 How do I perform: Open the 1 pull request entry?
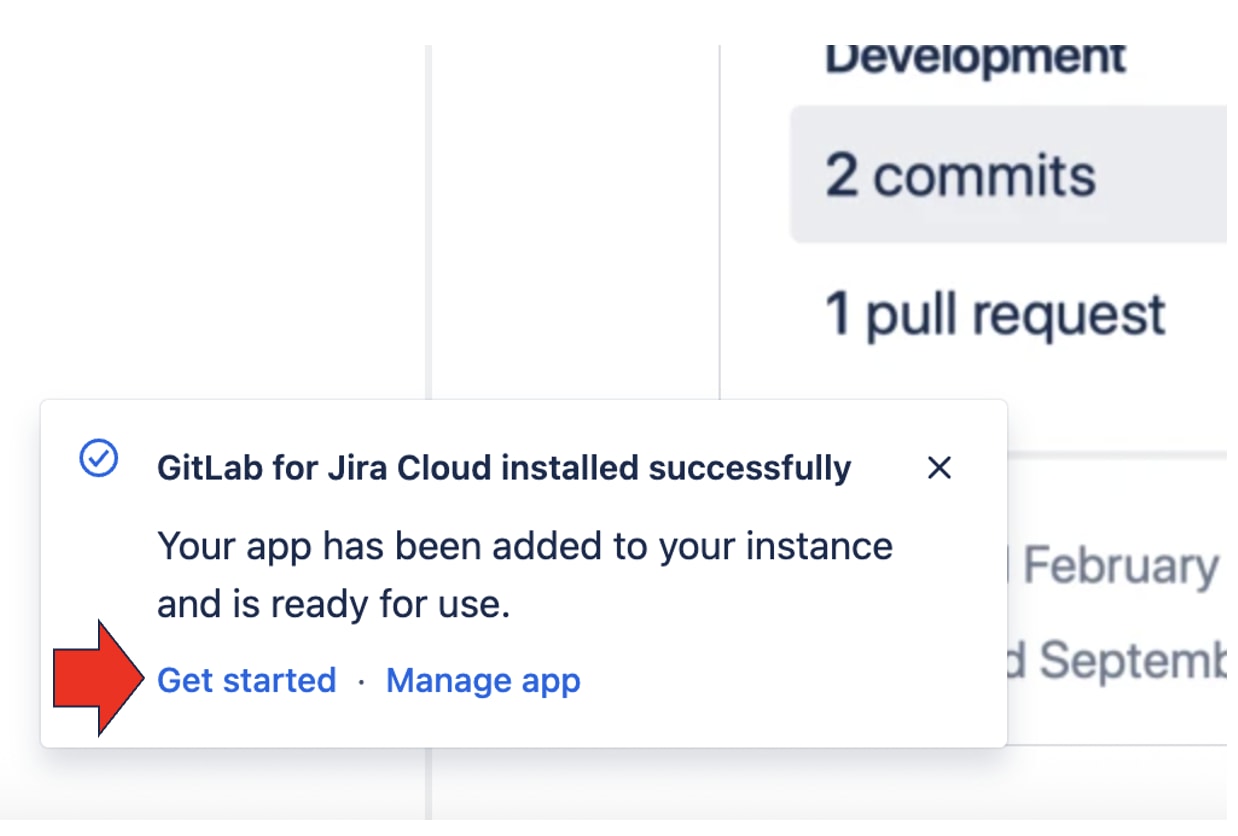[995, 314]
